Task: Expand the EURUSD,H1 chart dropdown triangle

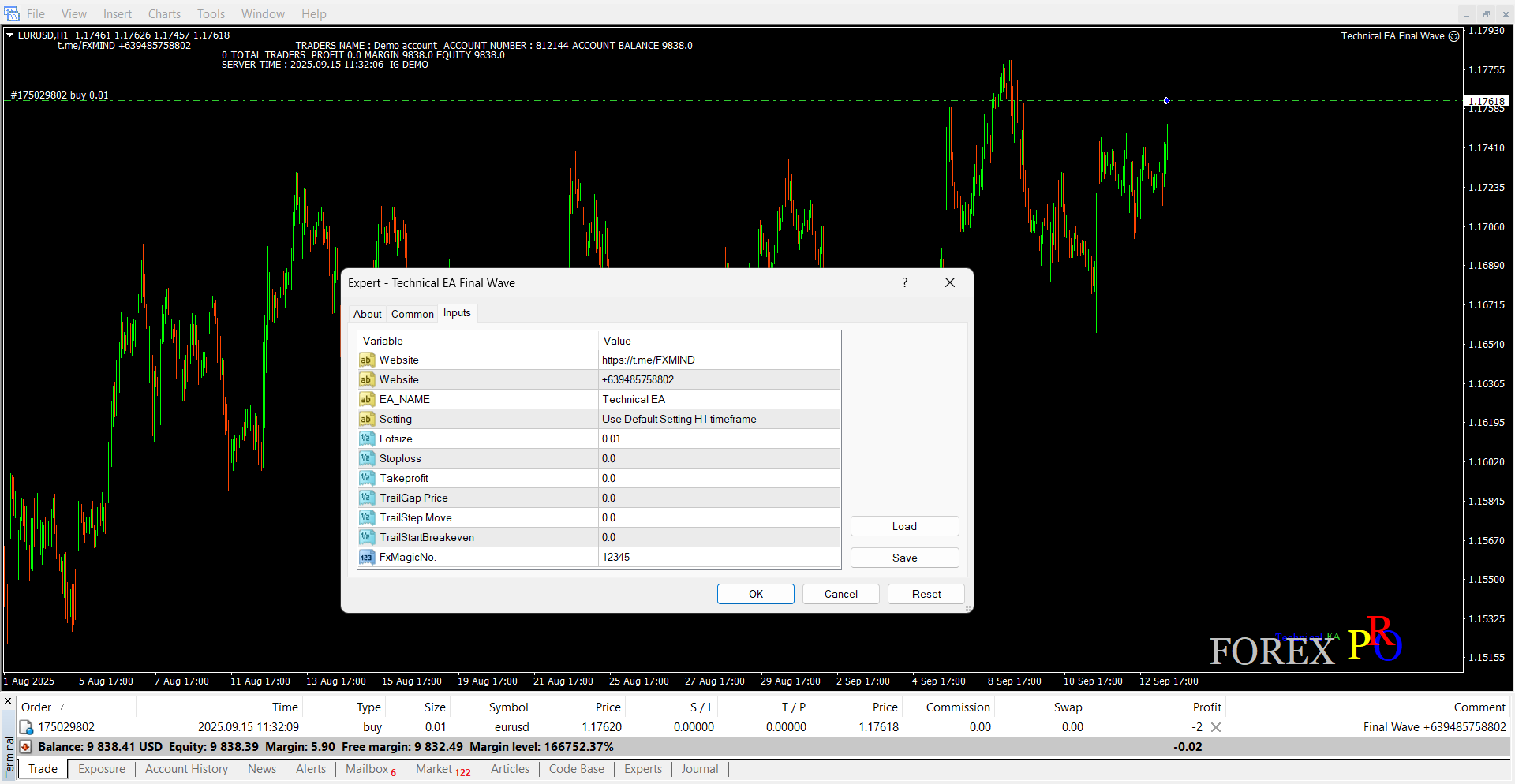Action: (x=10, y=35)
